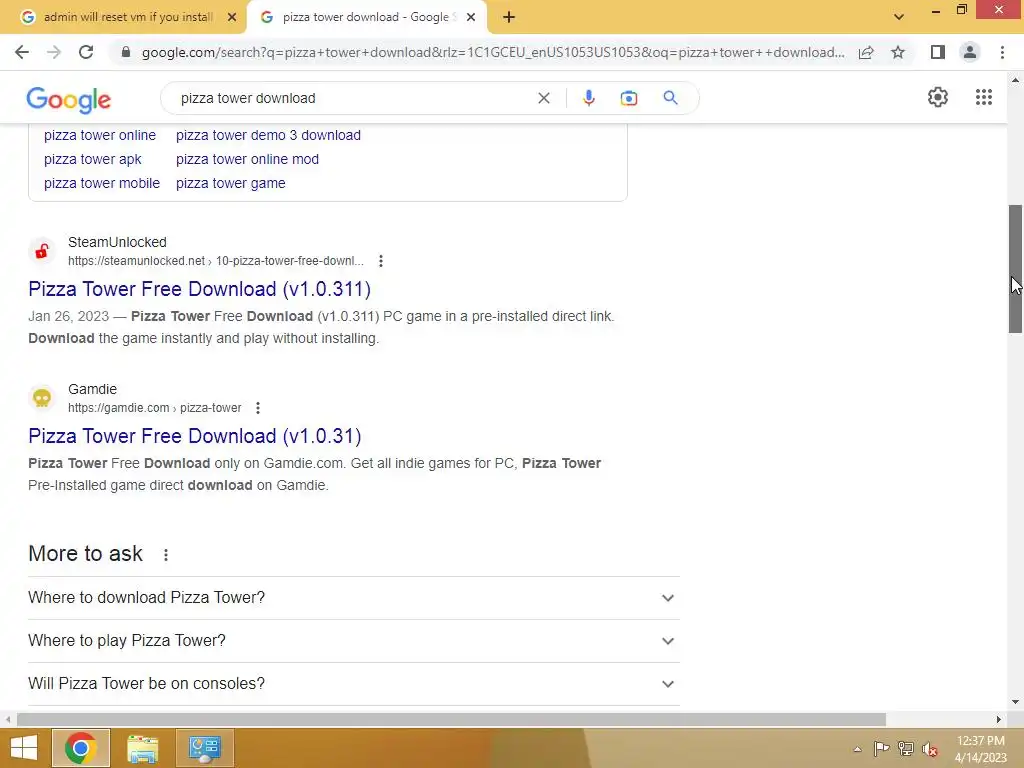Open File Explorer from the taskbar
The image size is (1024, 768).
tap(142, 748)
